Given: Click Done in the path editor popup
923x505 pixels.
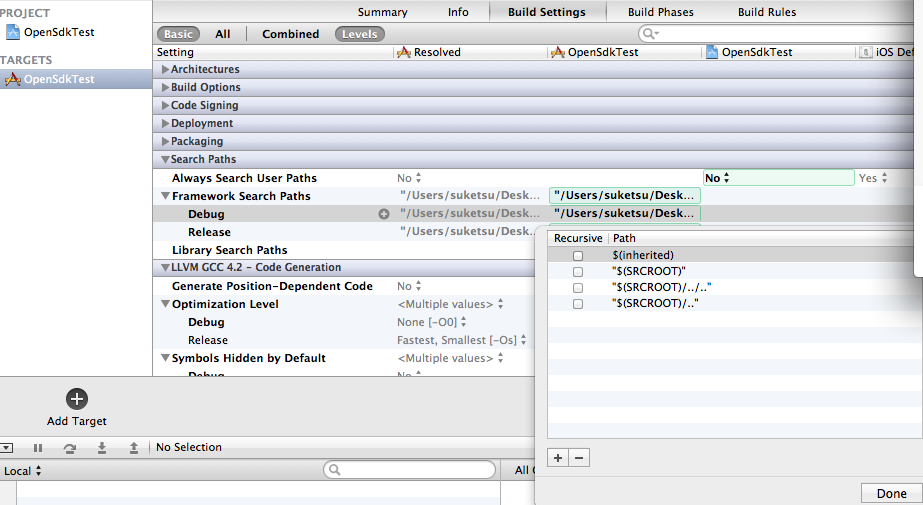Looking at the screenshot, I should click(x=891, y=493).
